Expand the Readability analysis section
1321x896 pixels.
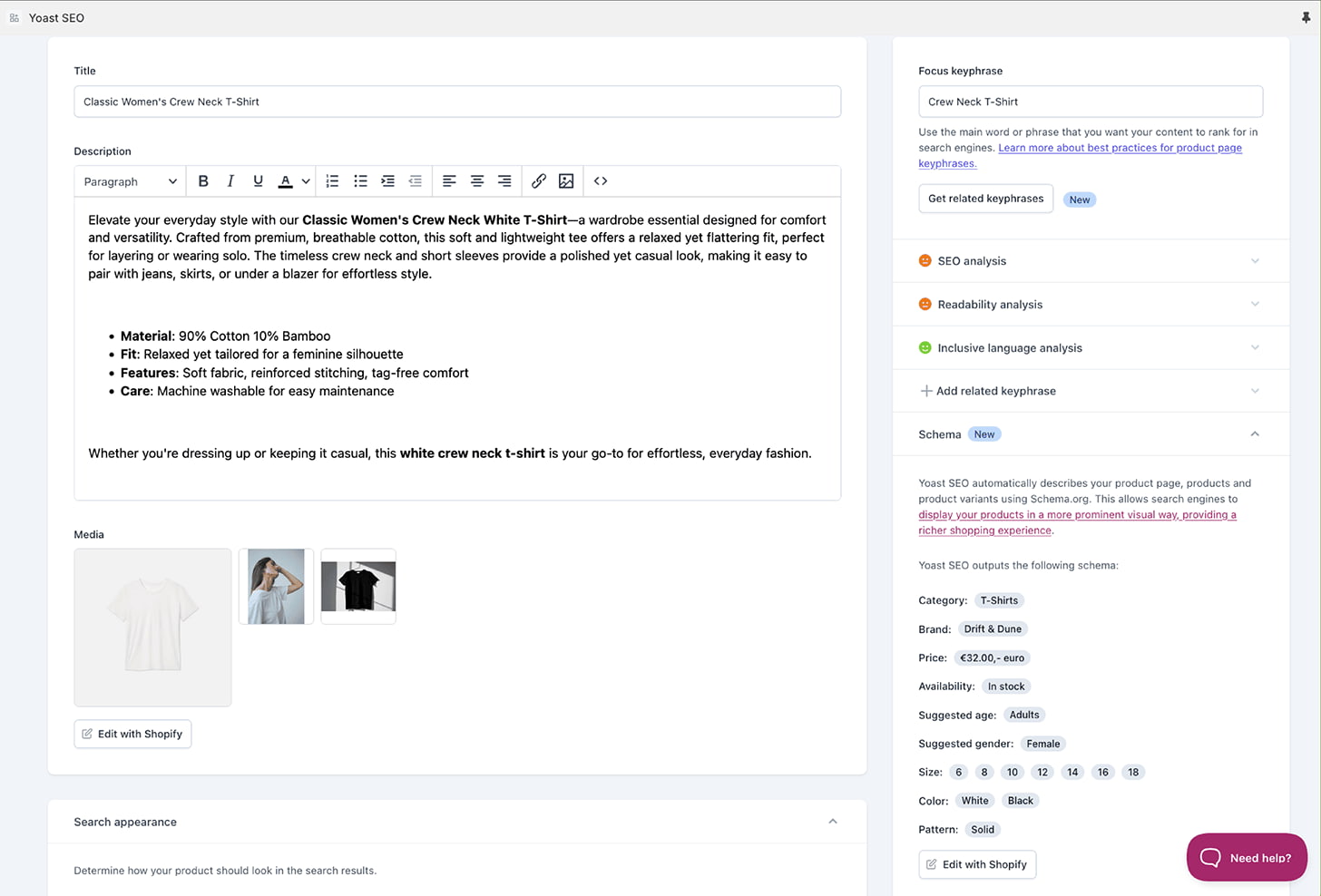click(x=1091, y=305)
